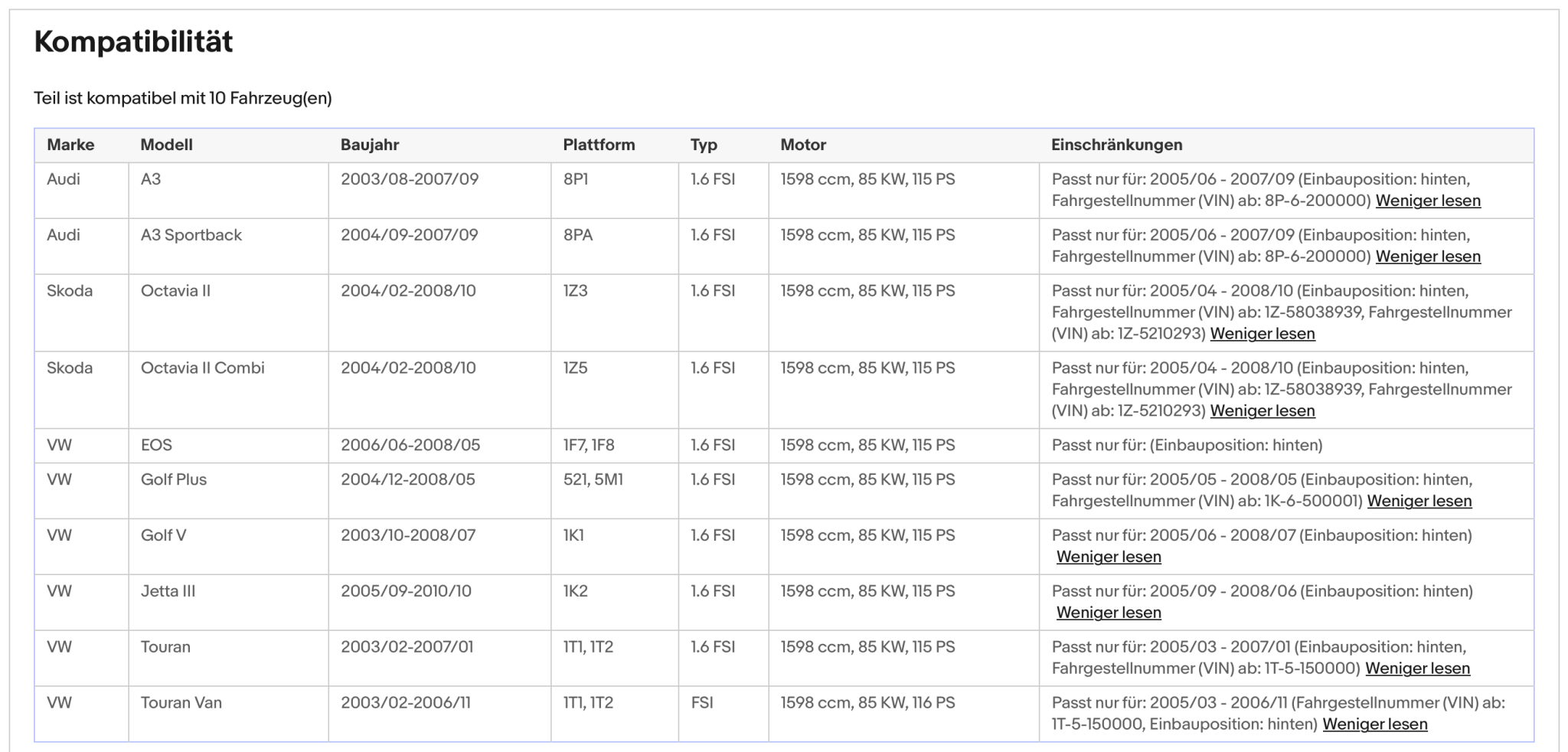This screenshot has width=1568, height=752.
Task: Collapse restrictions in the Touran 1.6 FSI row
Action: tap(1418, 669)
